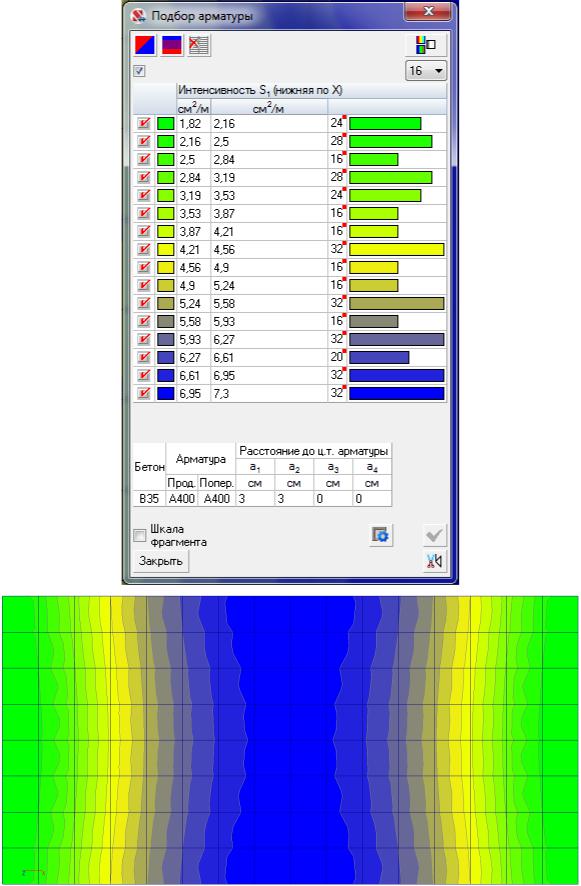Click the yellow swatch for row 4,21
The height and width of the screenshot is (886, 581).
tap(166, 249)
